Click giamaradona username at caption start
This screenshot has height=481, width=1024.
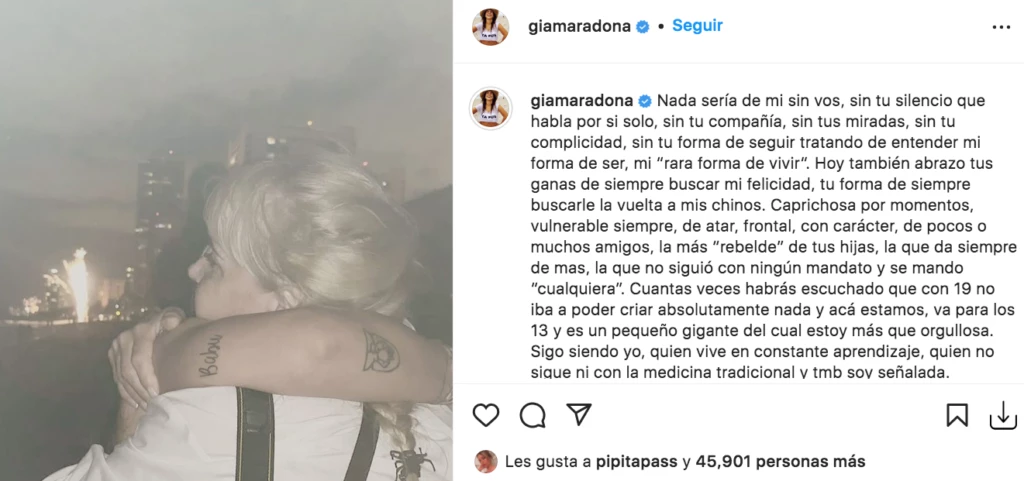tap(582, 101)
